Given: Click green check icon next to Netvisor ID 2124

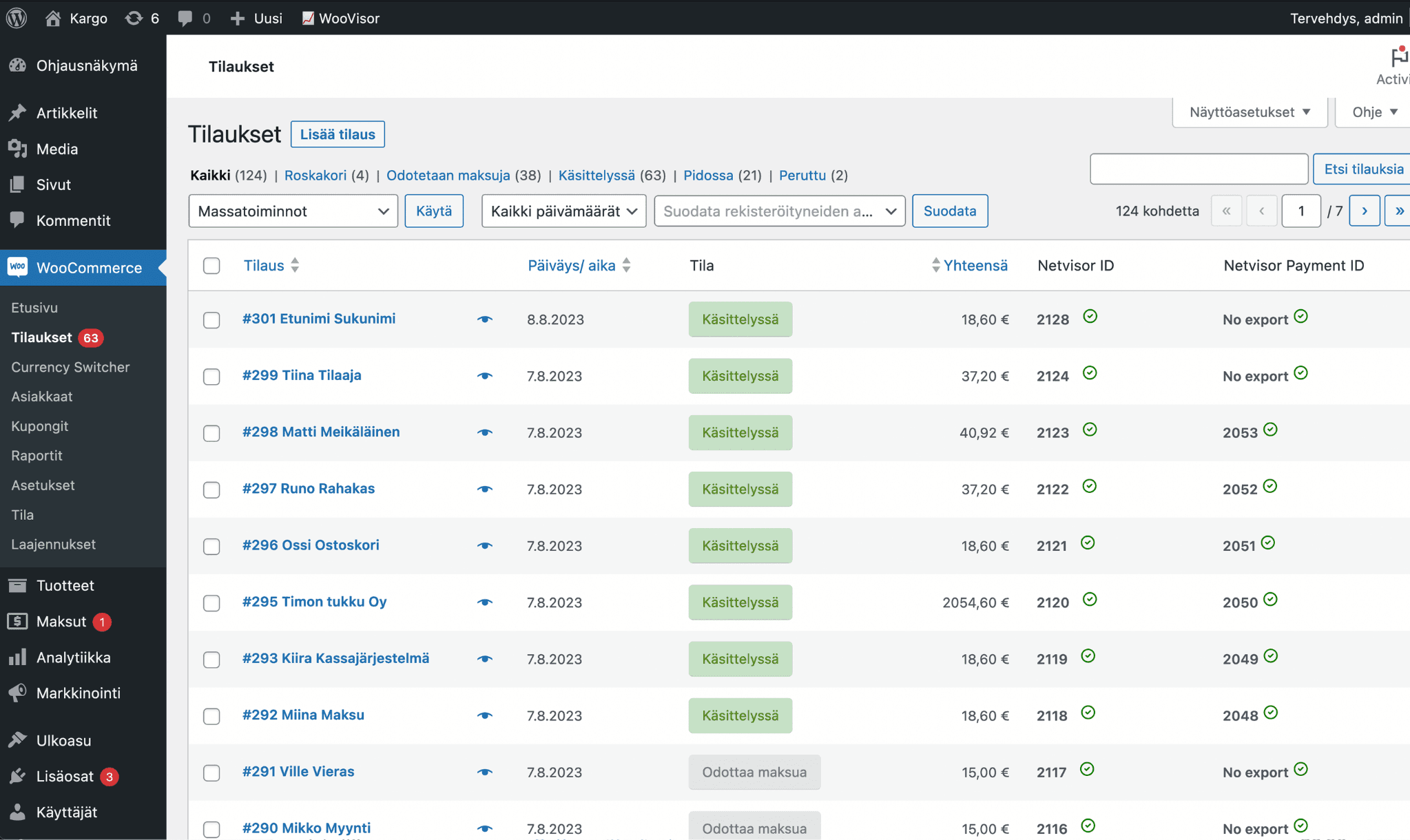Looking at the screenshot, I should [1090, 373].
